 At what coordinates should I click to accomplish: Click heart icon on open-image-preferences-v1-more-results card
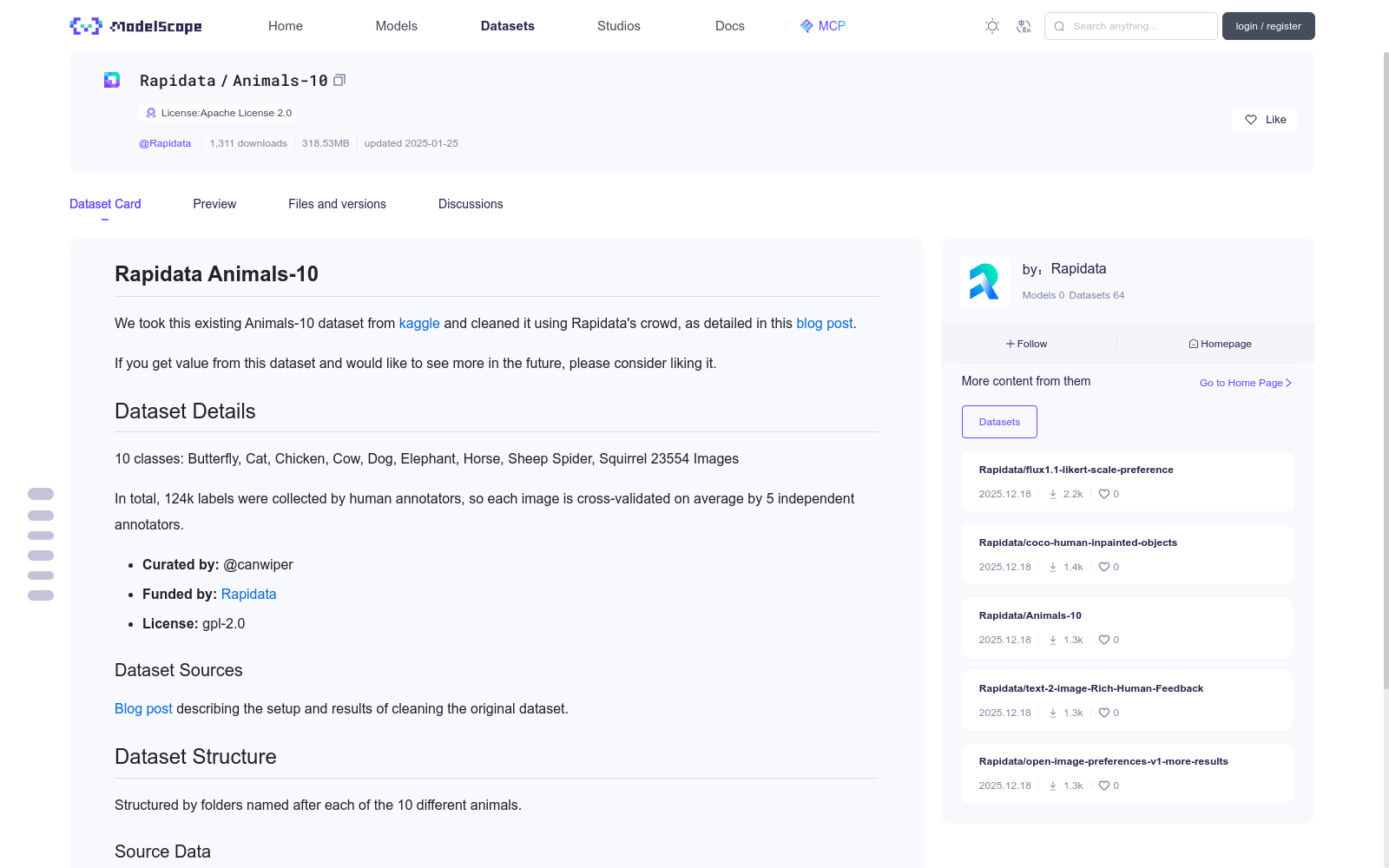[1104, 786]
